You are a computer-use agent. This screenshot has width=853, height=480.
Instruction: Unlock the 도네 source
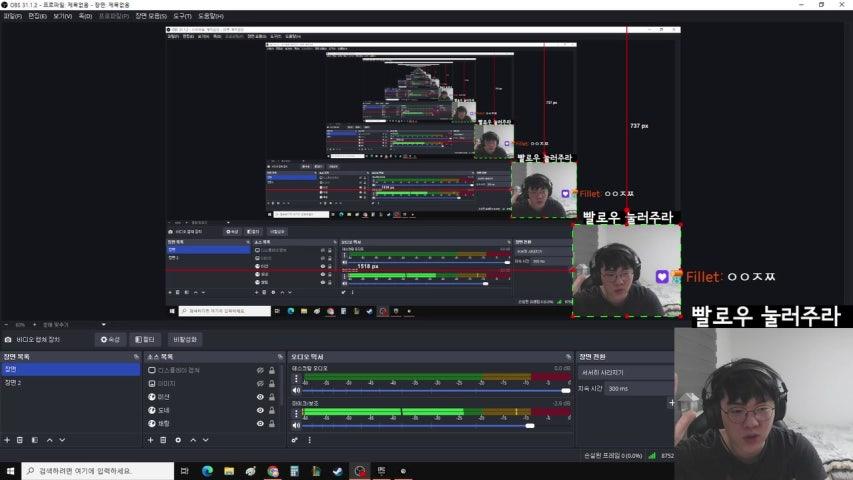click(x=272, y=410)
